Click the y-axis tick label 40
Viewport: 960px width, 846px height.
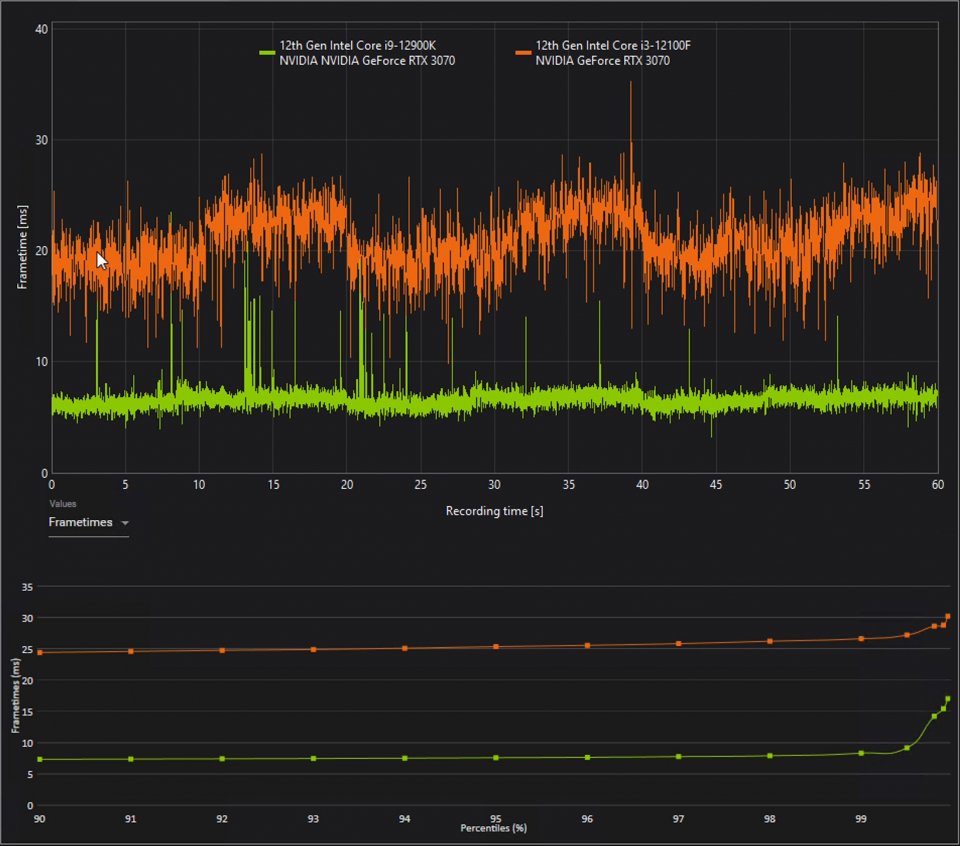[41, 29]
